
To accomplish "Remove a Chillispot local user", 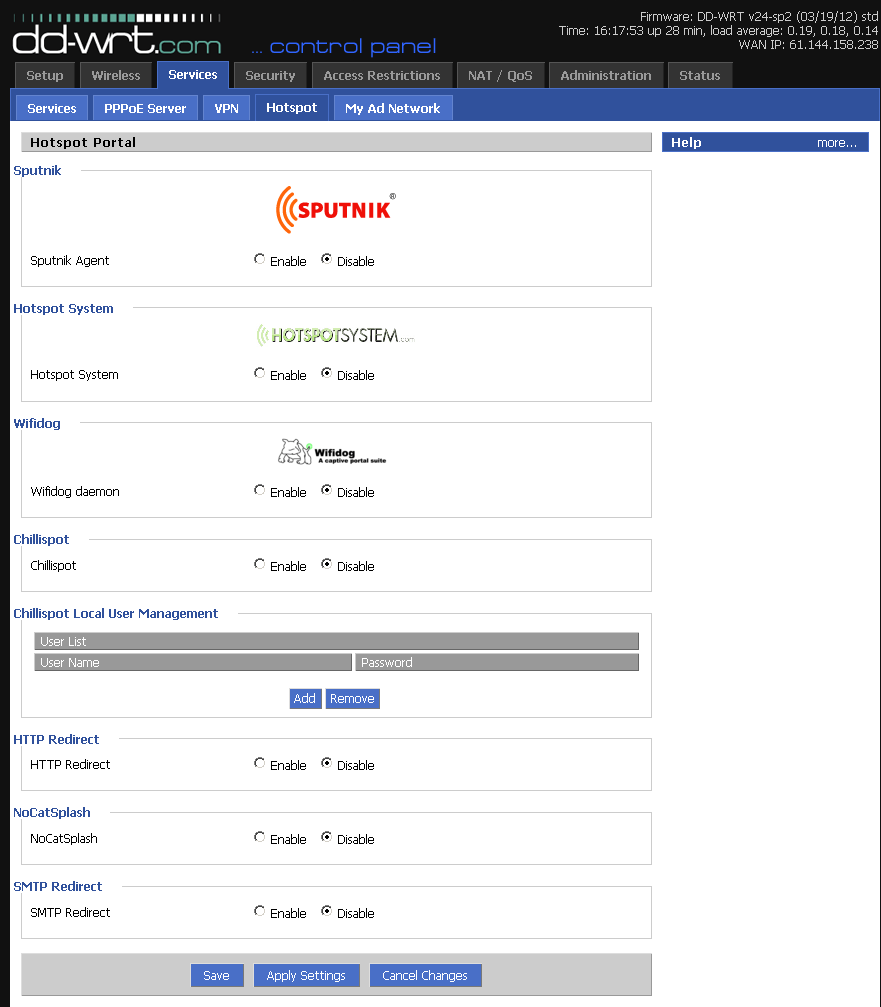I will pos(353,699).
